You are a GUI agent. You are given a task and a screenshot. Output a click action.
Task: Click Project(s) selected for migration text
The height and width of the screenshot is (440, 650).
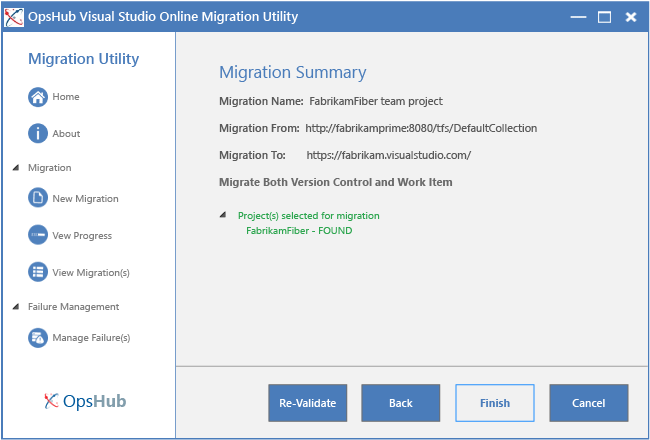coord(309,216)
